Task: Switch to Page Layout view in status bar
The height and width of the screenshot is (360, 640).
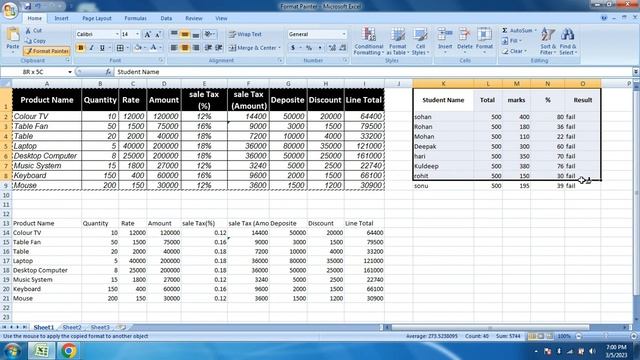Action: [540, 336]
